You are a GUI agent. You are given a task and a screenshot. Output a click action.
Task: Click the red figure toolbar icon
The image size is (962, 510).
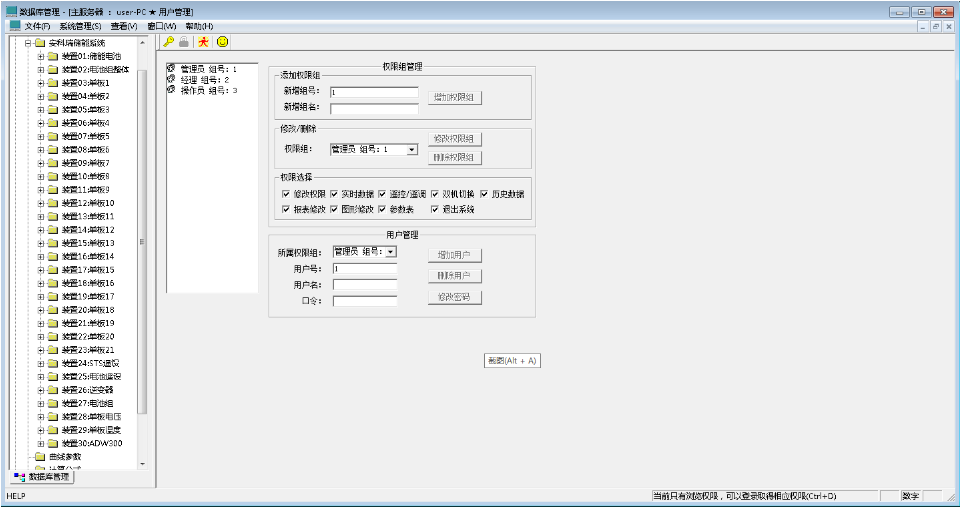pos(203,42)
